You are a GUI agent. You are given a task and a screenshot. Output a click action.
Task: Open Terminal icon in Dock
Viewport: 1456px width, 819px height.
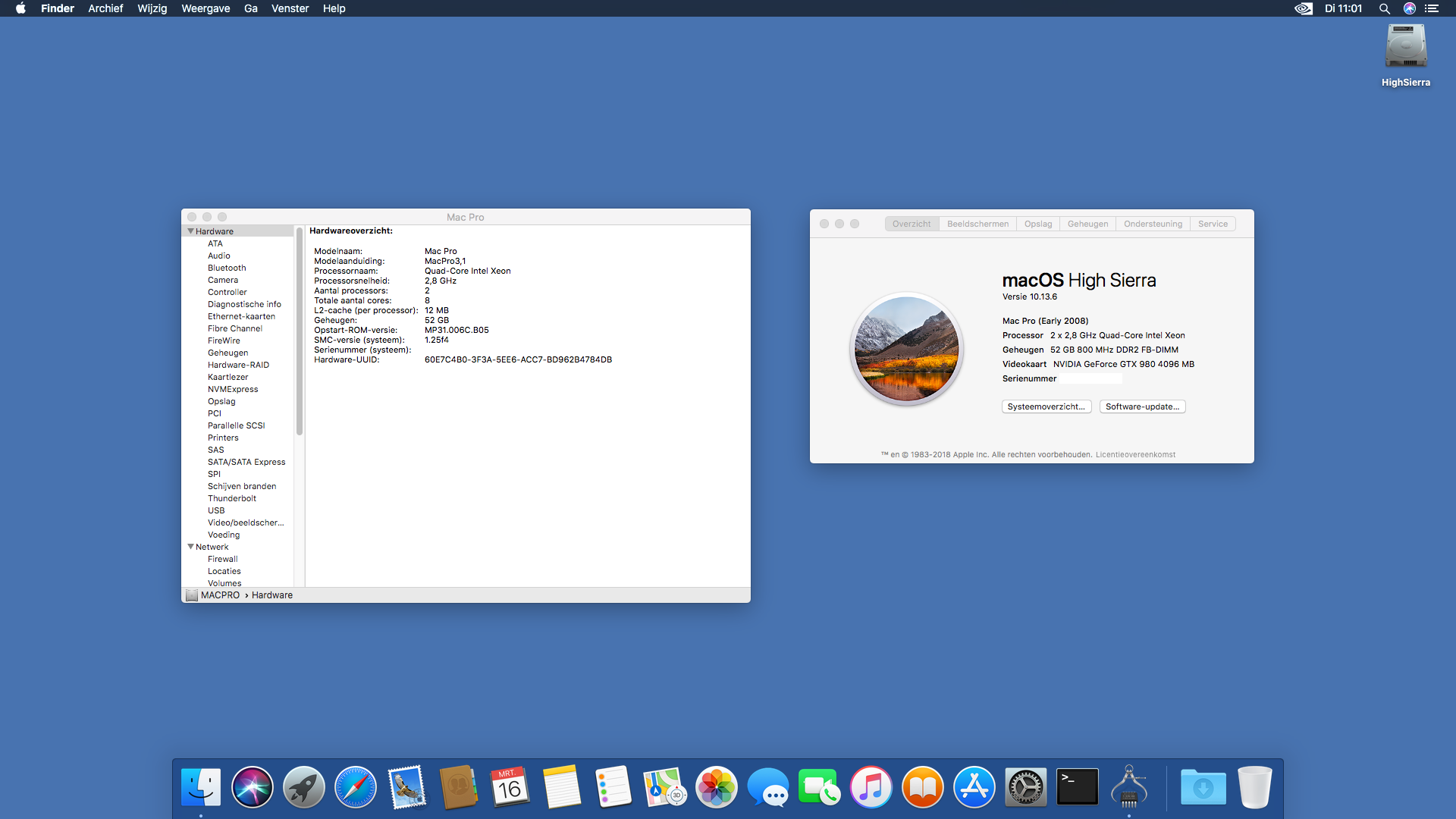pos(1078,787)
